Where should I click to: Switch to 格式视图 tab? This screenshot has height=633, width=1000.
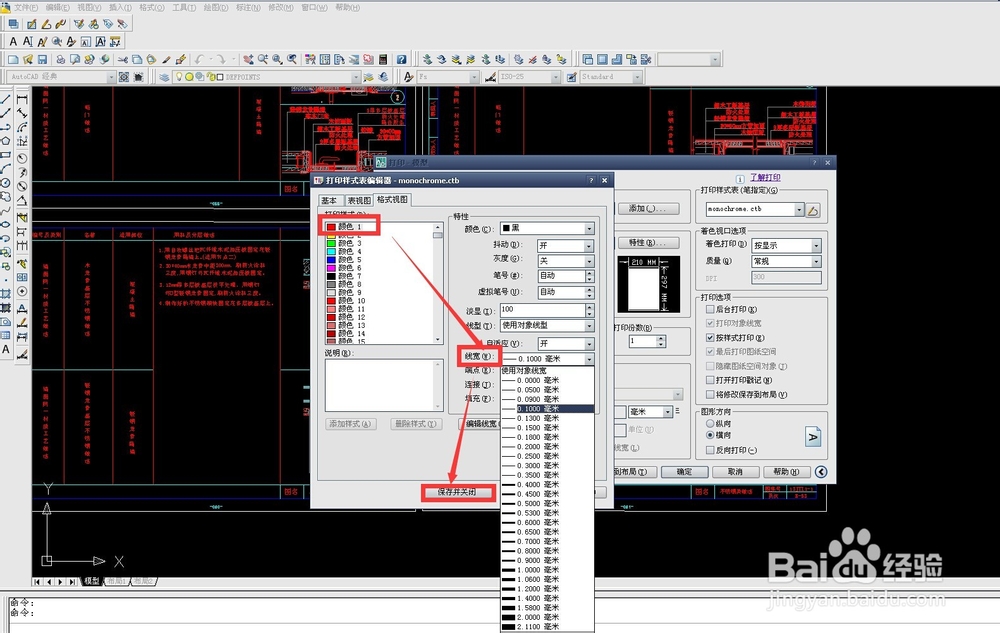coord(392,200)
